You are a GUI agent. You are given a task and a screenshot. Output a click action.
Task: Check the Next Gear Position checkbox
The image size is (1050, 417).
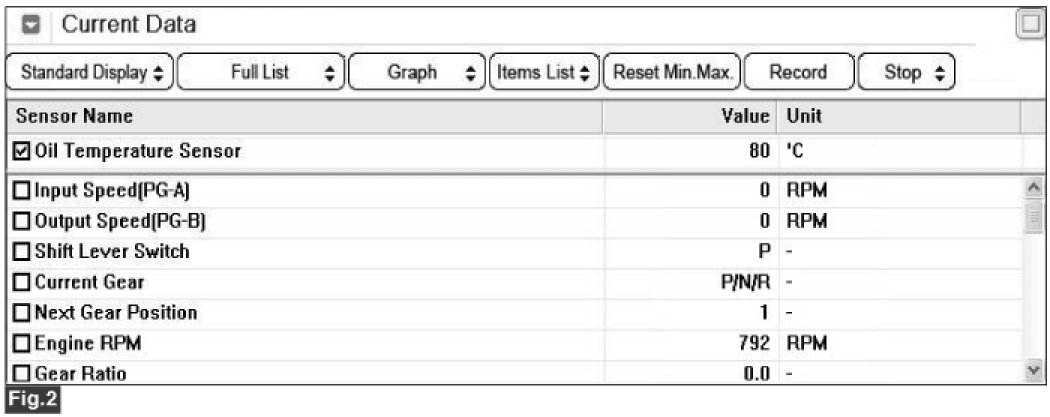point(22,313)
